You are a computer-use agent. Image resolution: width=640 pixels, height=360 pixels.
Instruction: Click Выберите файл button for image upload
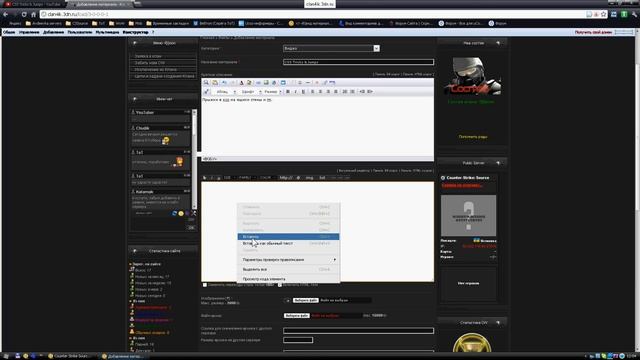coord(305,300)
